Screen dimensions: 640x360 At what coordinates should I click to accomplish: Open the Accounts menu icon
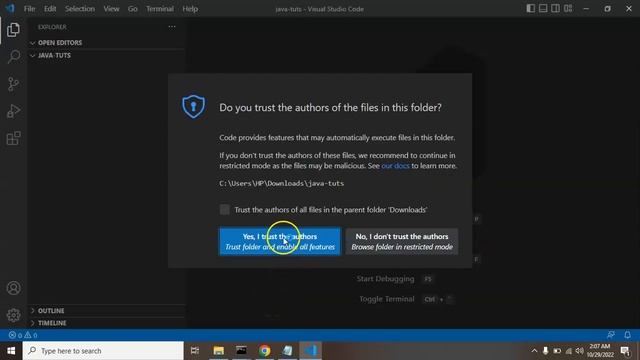(13, 288)
